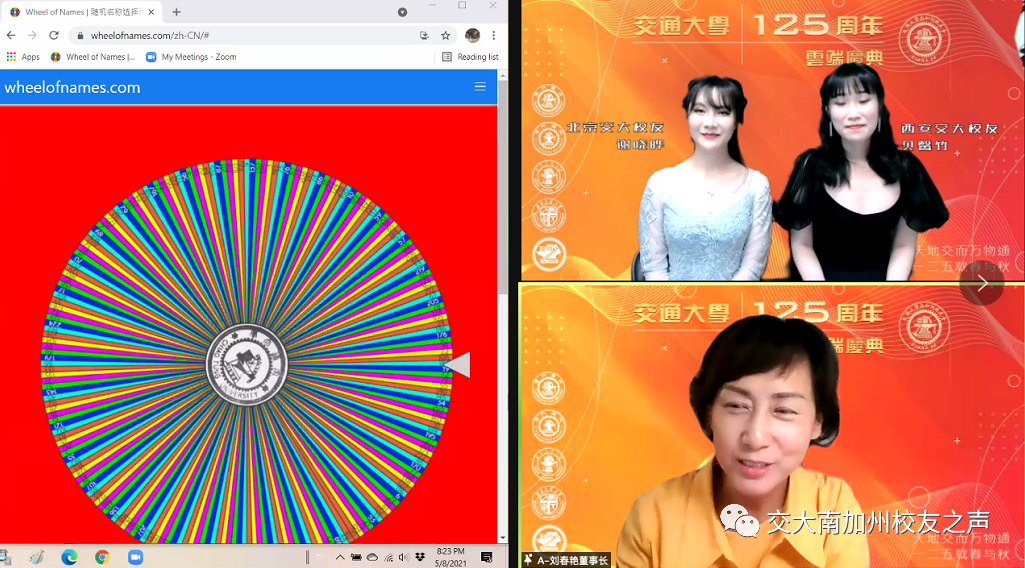Open the Chrome profile avatar
The image size is (1025, 568).
(472, 35)
